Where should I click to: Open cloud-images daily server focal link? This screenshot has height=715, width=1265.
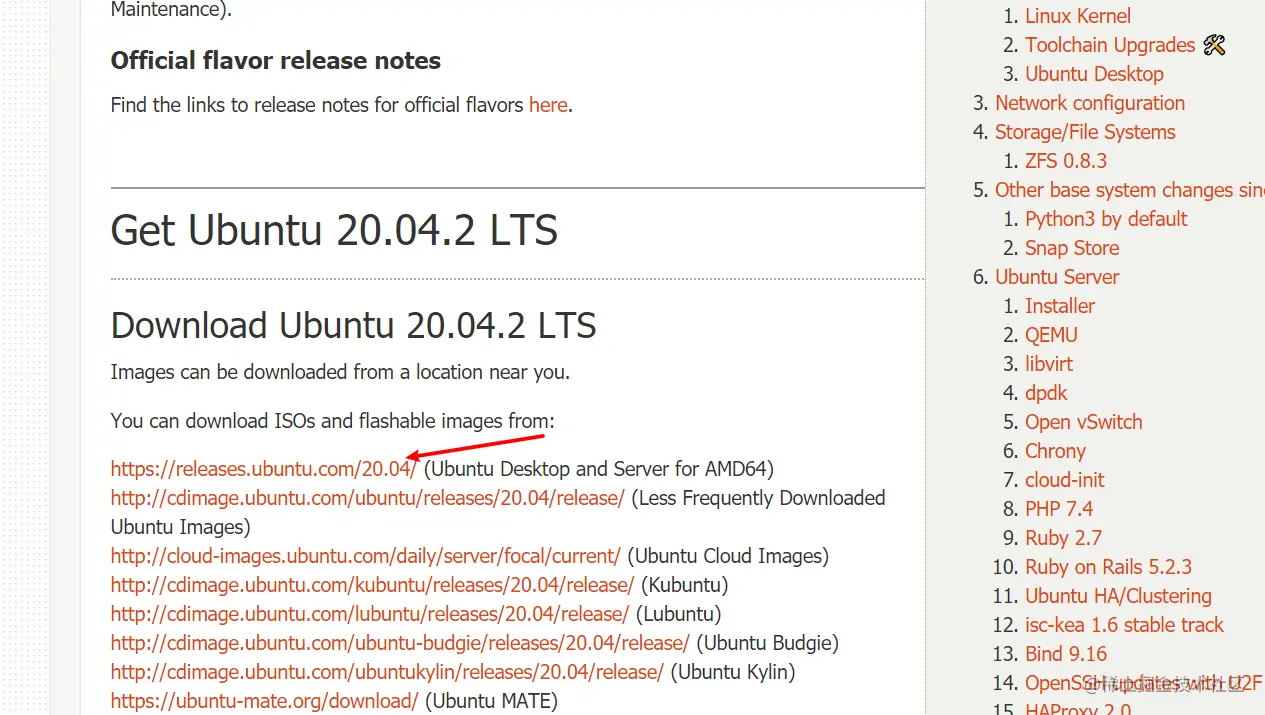click(x=365, y=556)
